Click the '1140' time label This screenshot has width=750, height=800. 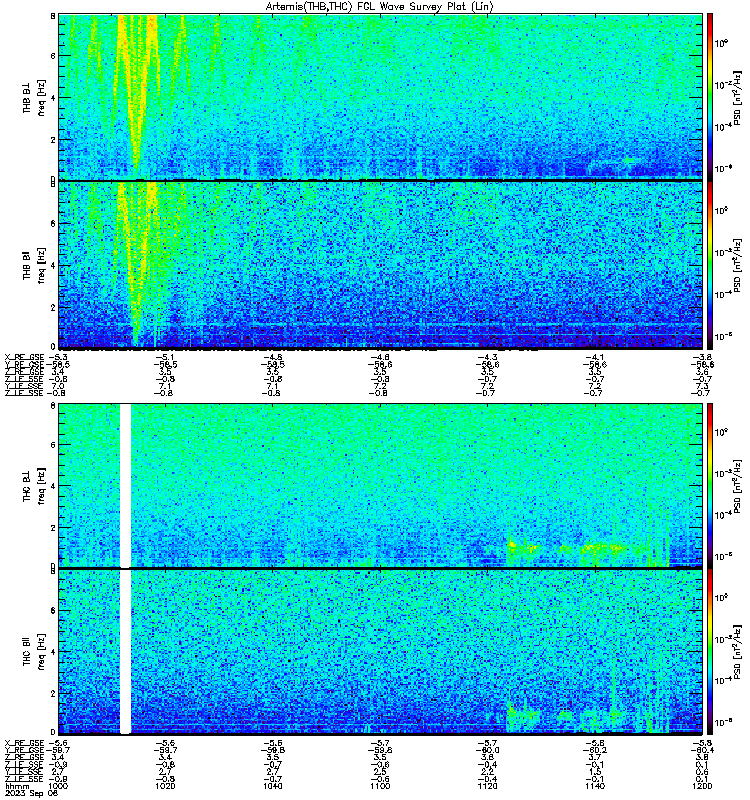point(595,786)
